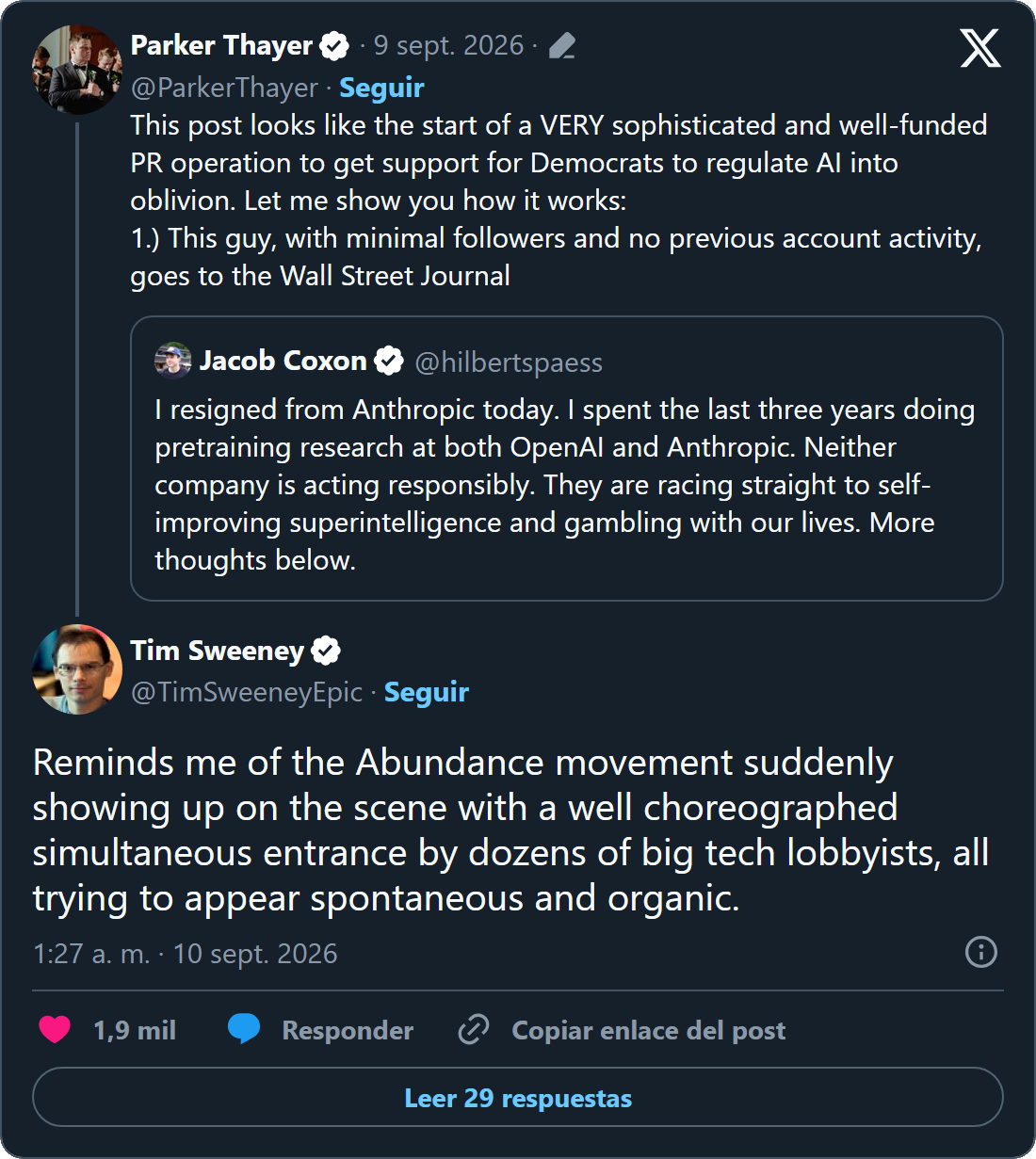Open Tim Sweeney's profile picture
Image resolution: width=1036 pixels, height=1159 pixels.
tap(77, 669)
